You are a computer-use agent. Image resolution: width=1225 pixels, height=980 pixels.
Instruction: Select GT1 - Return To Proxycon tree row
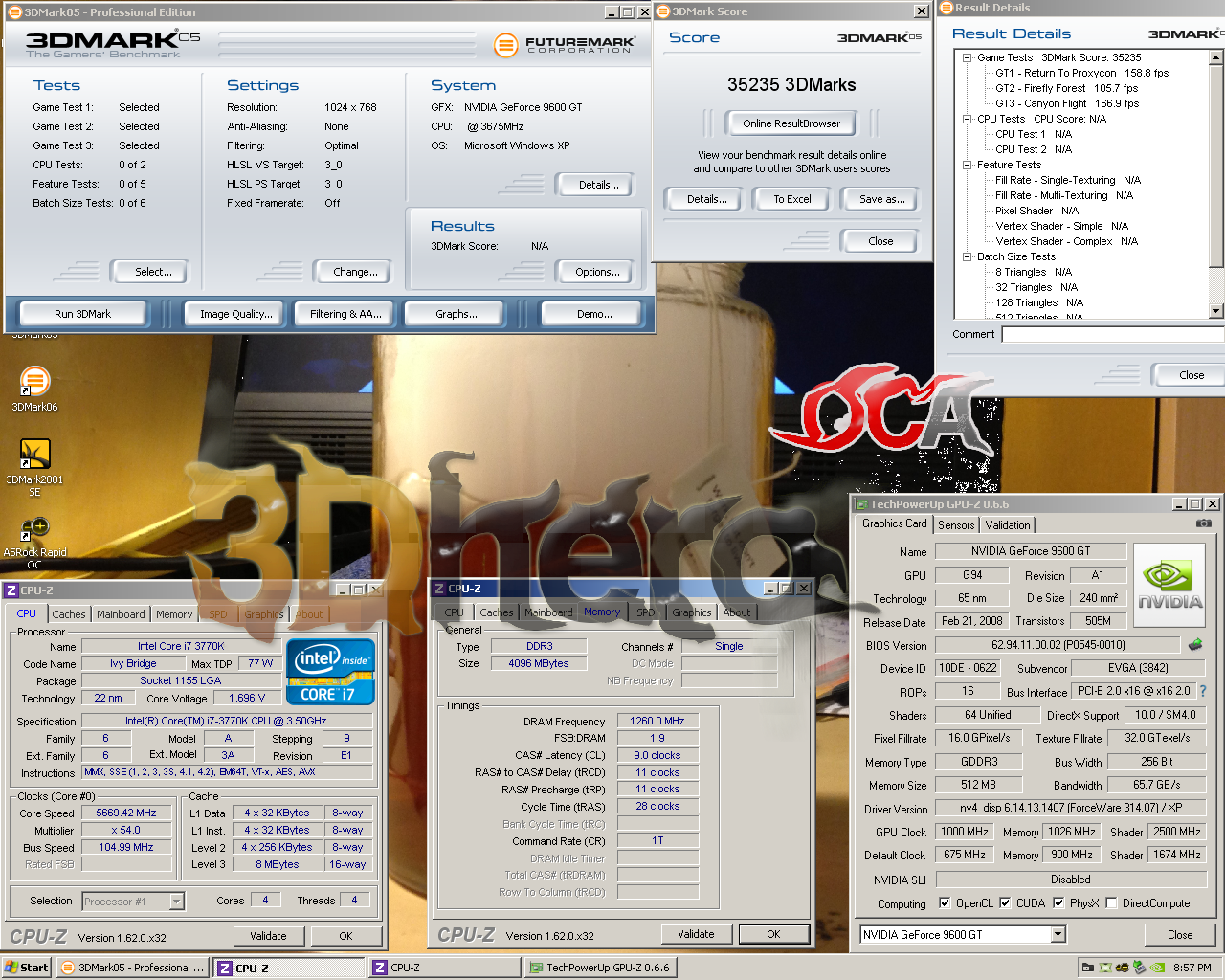click(1081, 73)
